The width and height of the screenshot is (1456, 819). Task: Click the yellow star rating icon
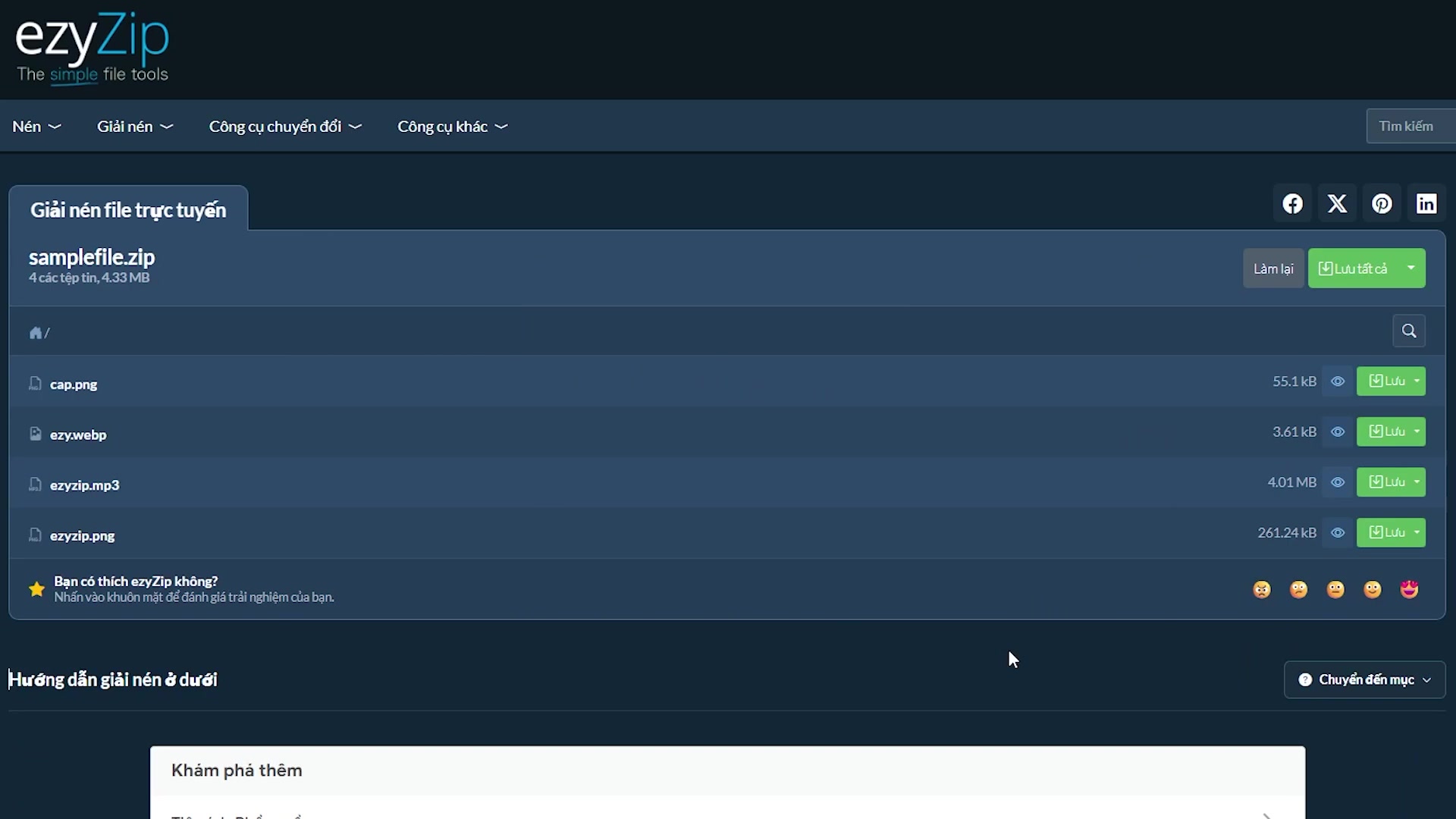tap(36, 589)
